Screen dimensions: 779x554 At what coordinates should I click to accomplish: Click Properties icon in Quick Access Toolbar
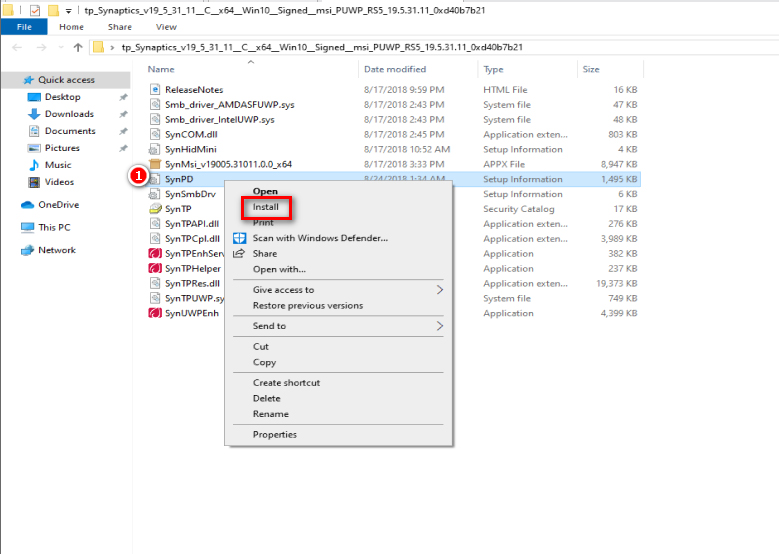coord(35,10)
